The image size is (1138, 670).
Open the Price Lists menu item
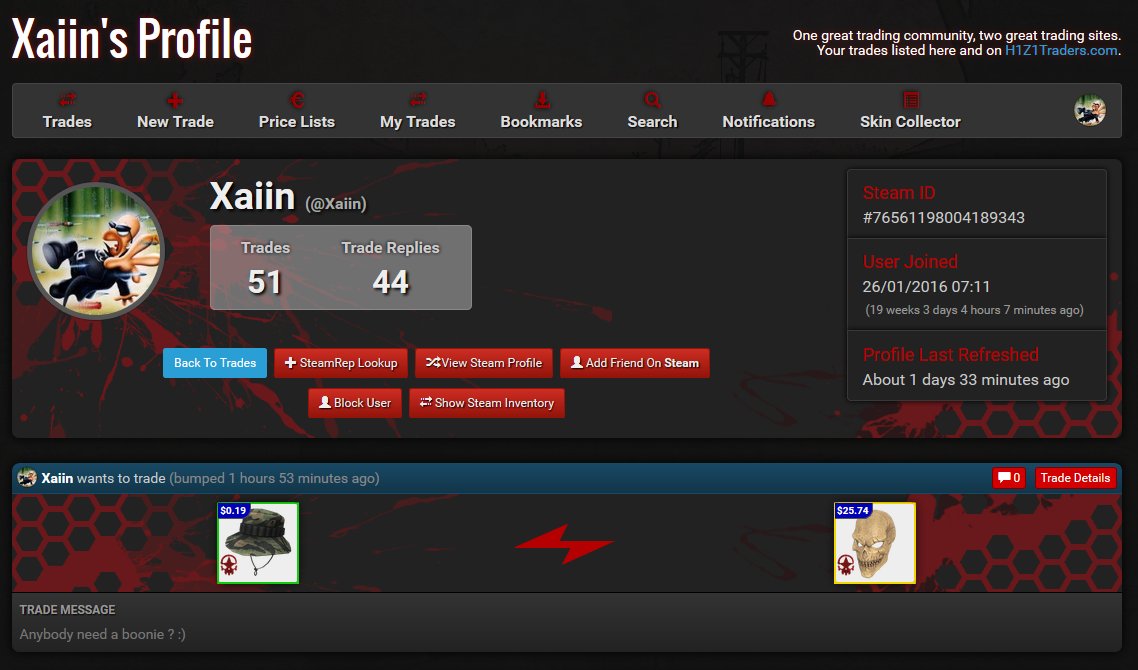click(x=296, y=122)
